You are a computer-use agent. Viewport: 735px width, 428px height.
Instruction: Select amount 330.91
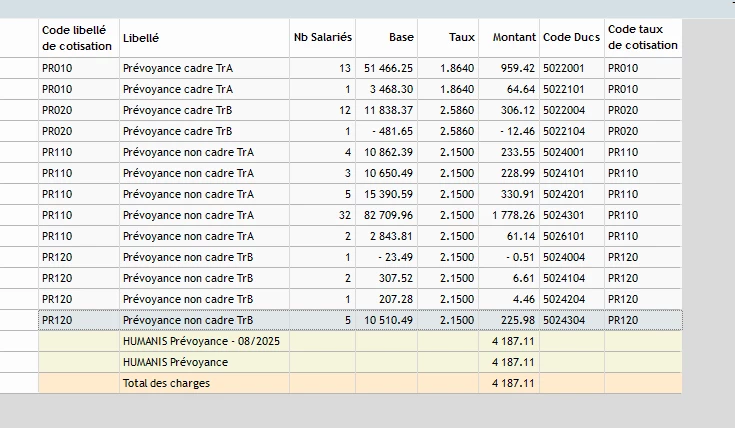point(517,195)
